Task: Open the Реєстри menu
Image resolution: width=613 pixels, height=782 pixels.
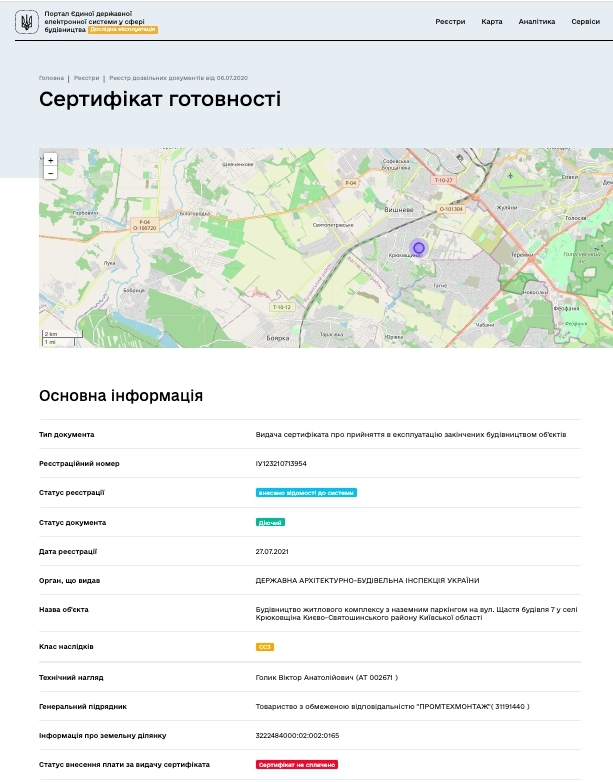Action: click(x=450, y=21)
